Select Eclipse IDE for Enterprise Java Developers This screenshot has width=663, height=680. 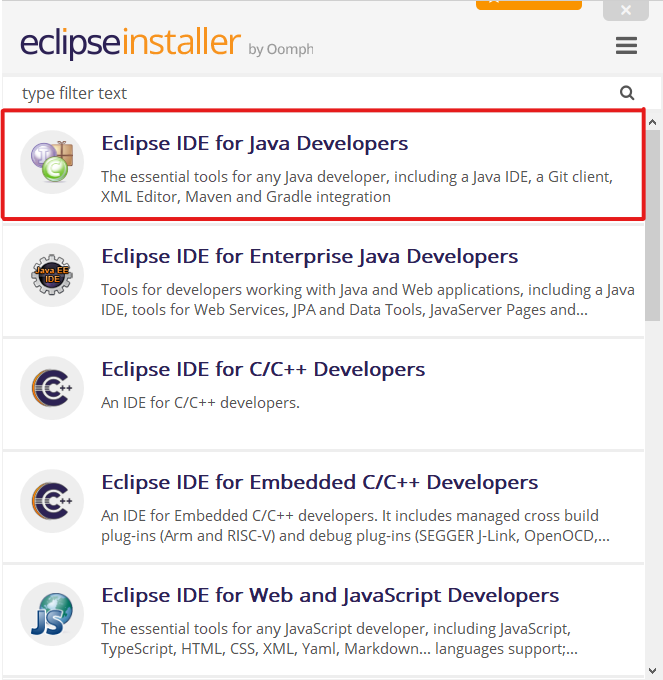pos(323,281)
